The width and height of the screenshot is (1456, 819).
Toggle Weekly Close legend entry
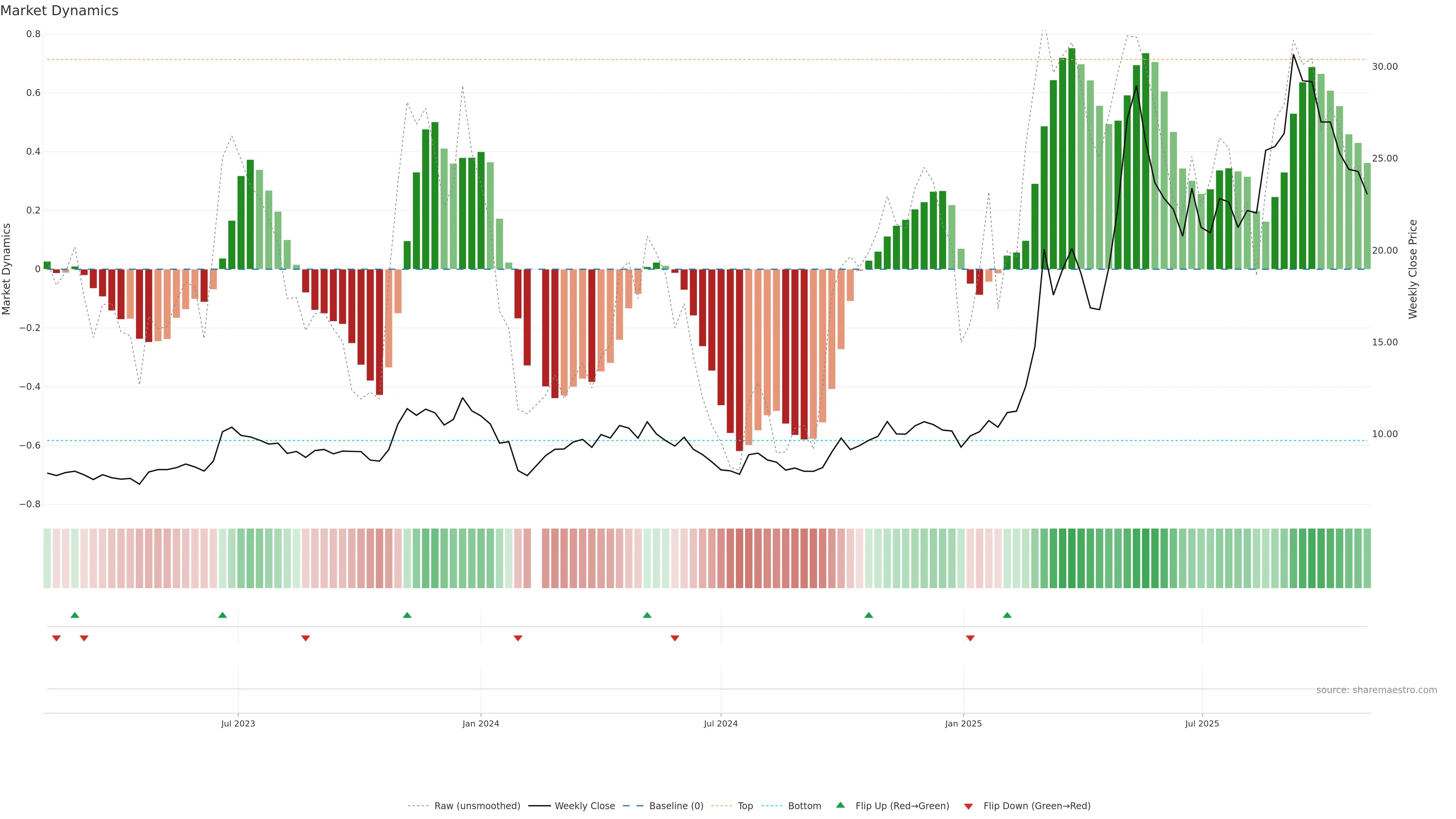pos(584,805)
